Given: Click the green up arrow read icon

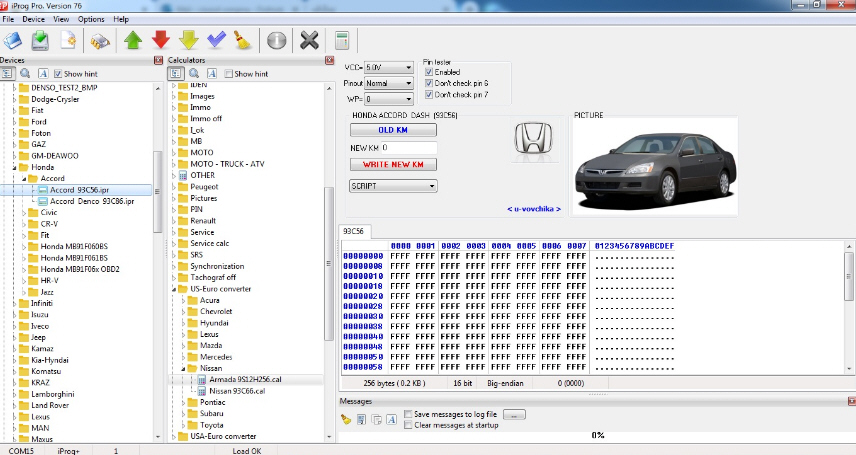Looking at the screenshot, I should [132, 41].
